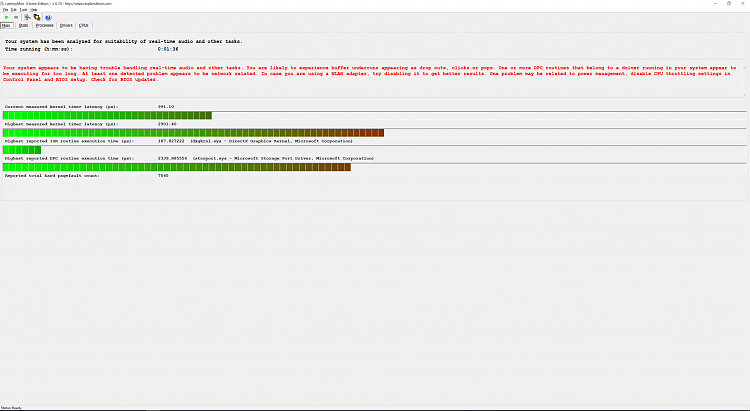Start monitoring with the green play icon
The width and height of the screenshot is (750, 411).
[6, 17]
